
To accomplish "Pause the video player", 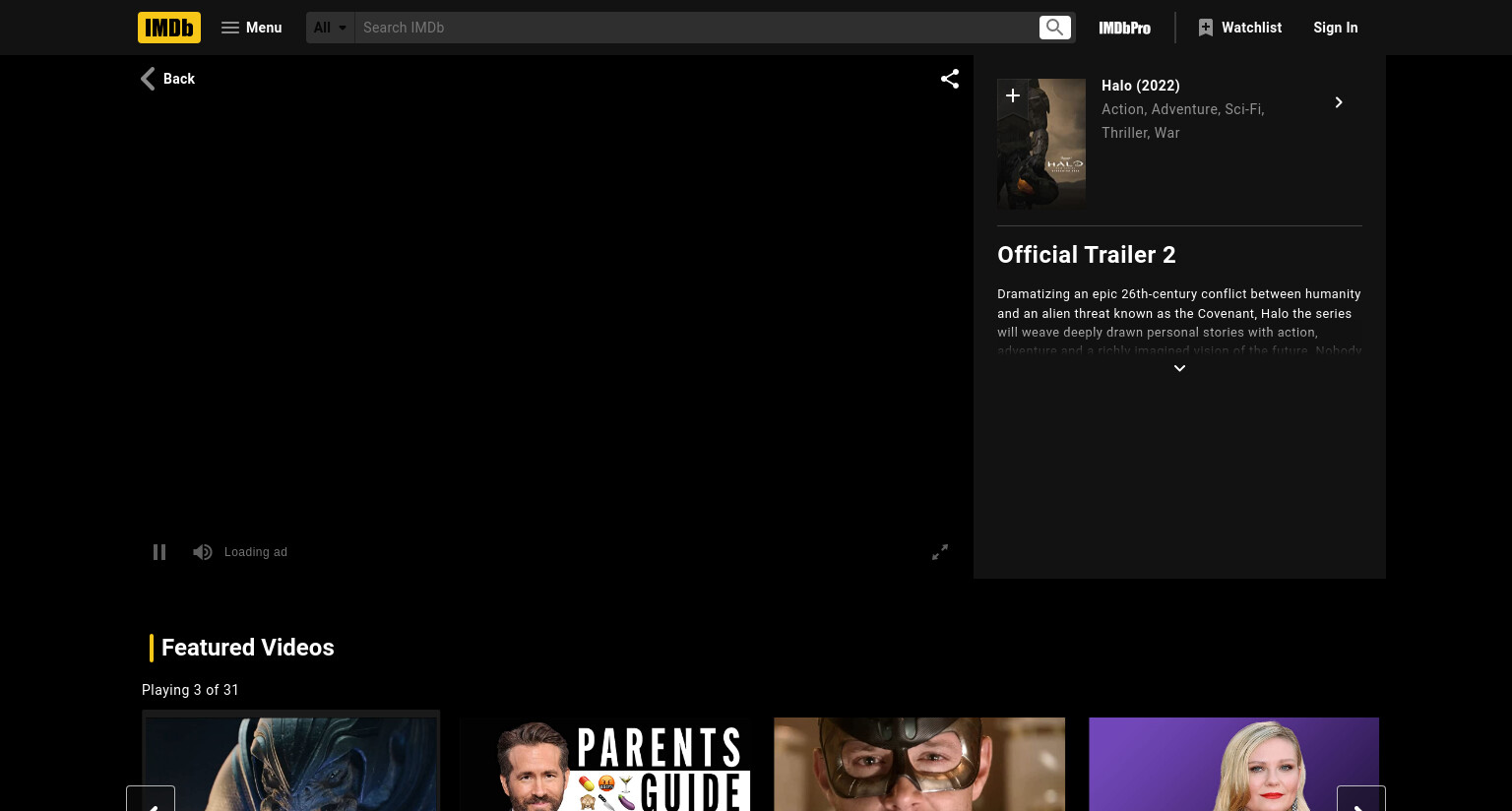I will pos(159,552).
